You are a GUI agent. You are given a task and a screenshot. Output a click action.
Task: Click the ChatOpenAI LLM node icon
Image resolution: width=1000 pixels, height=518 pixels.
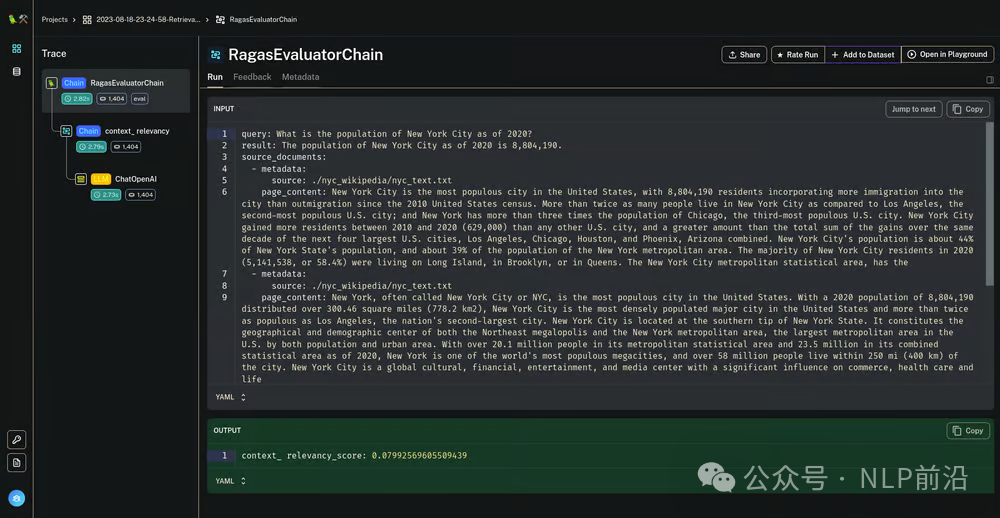[x=81, y=178]
